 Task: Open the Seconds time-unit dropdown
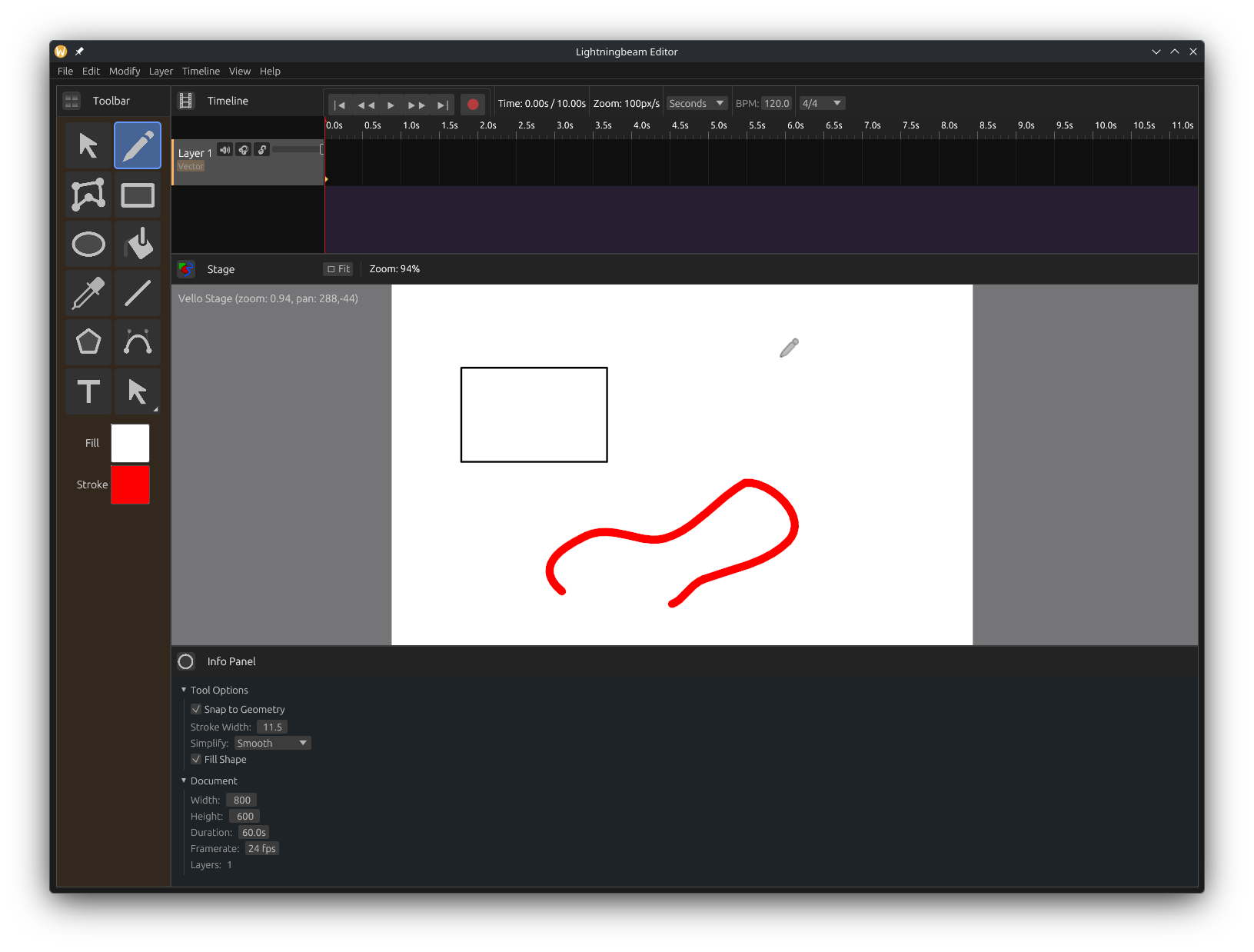[696, 102]
